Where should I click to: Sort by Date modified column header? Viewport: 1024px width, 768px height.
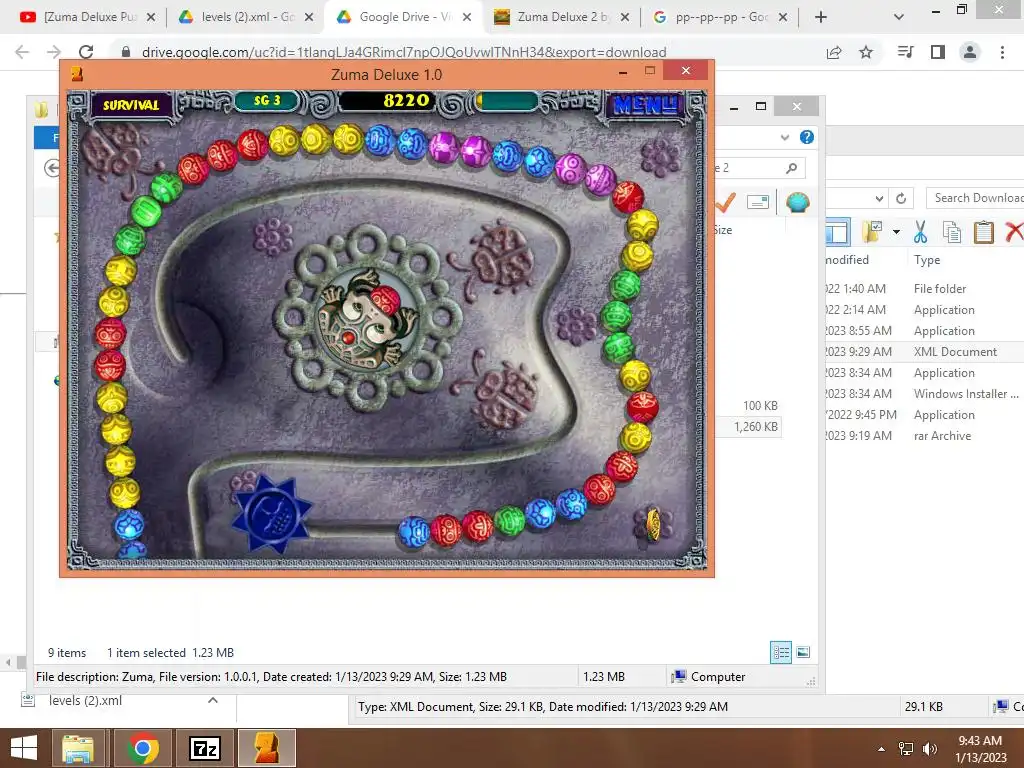pyautogui.click(x=847, y=260)
